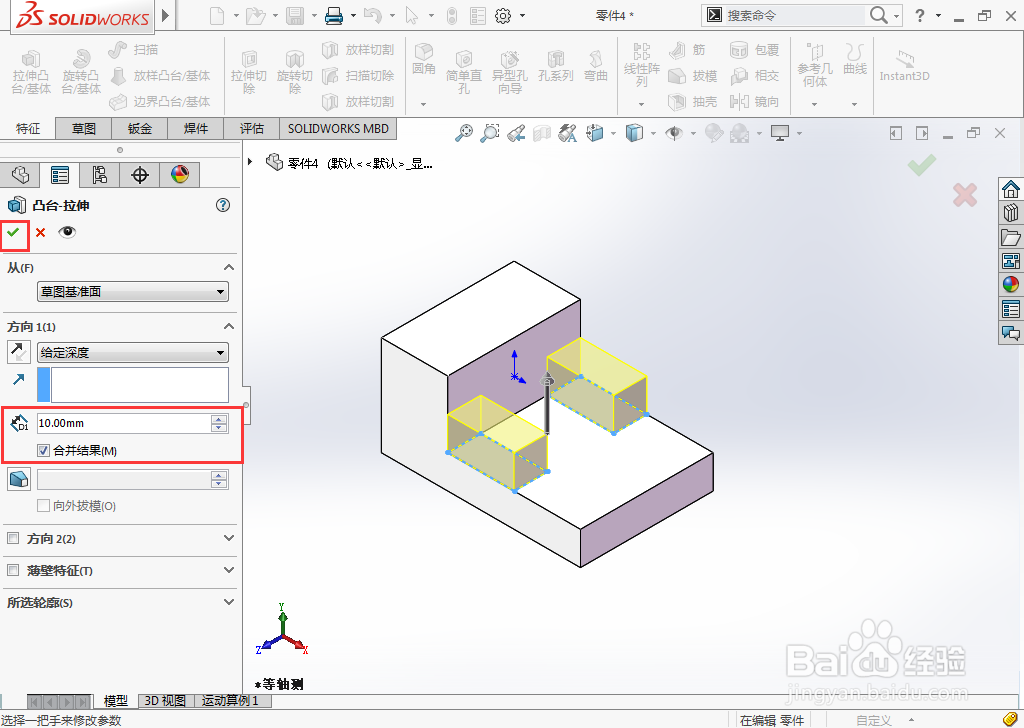Open the PropertyManager tab icon

(x=60, y=175)
